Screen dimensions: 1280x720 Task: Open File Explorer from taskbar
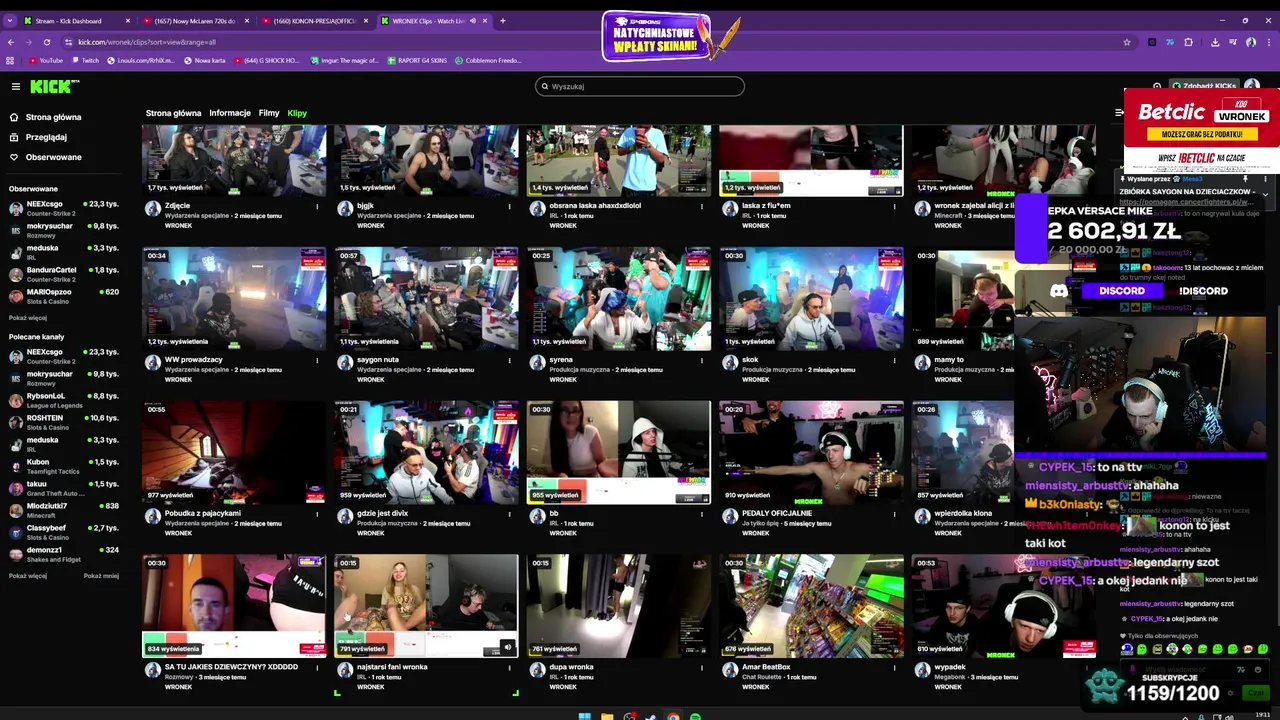607,716
